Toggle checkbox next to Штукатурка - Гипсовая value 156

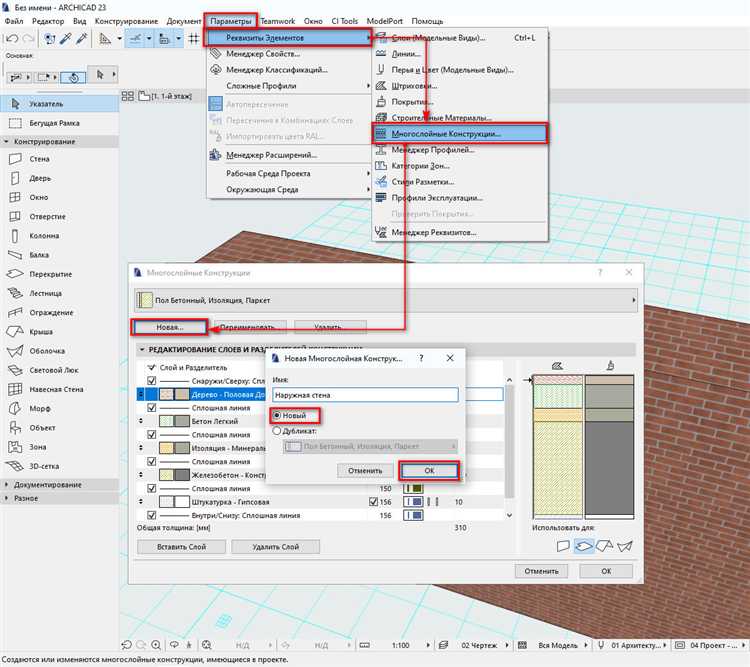click(373, 501)
